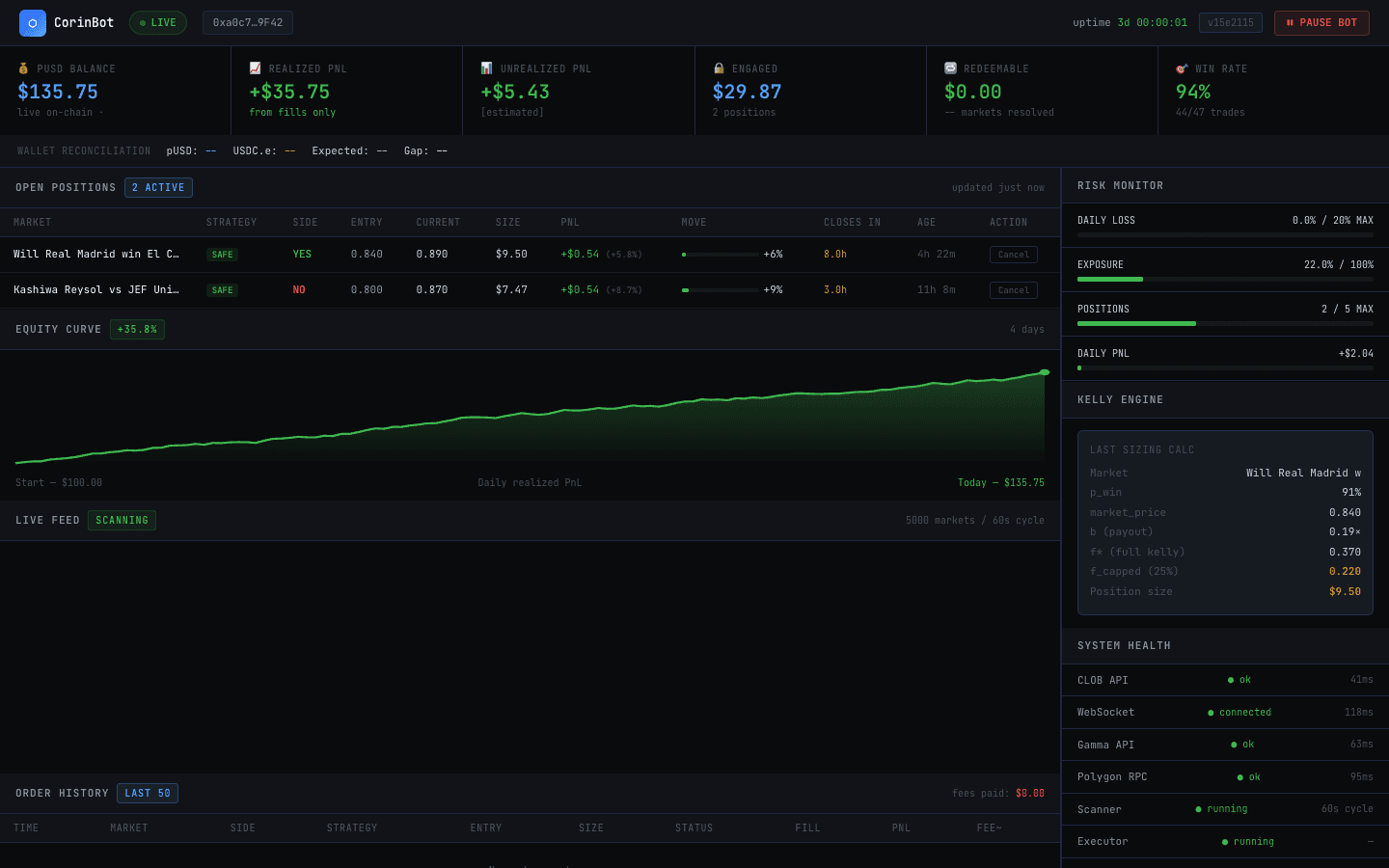This screenshot has width=1389, height=868.
Task: Click the Real Madrid +6% move bar
Action: [720, 255]
